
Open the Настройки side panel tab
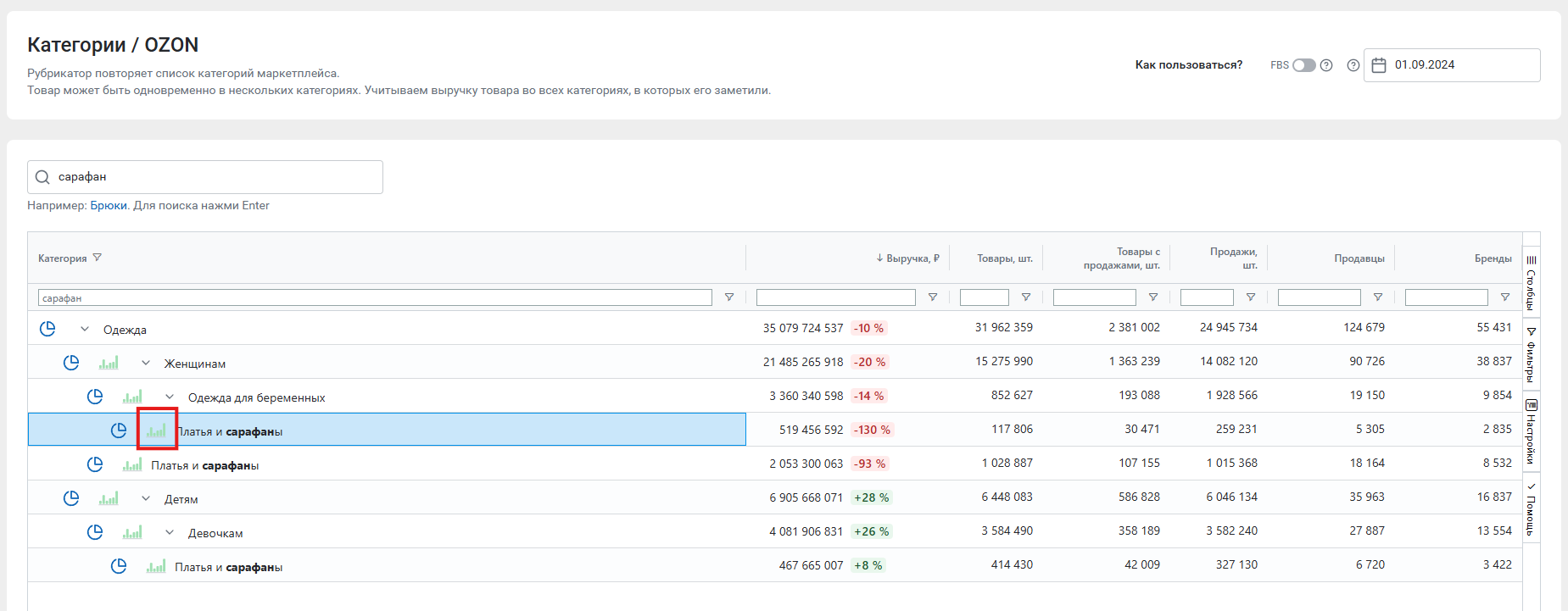coord(1532,432)
